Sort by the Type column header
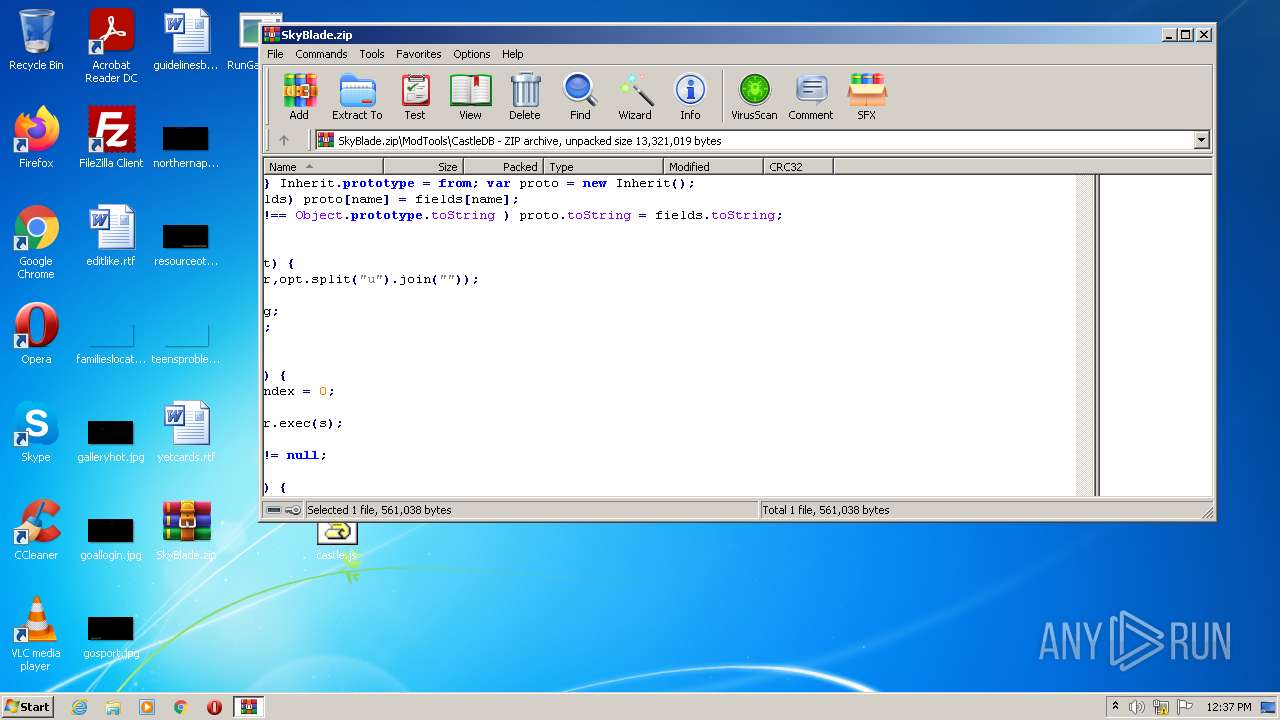 [x=603, y=167]
